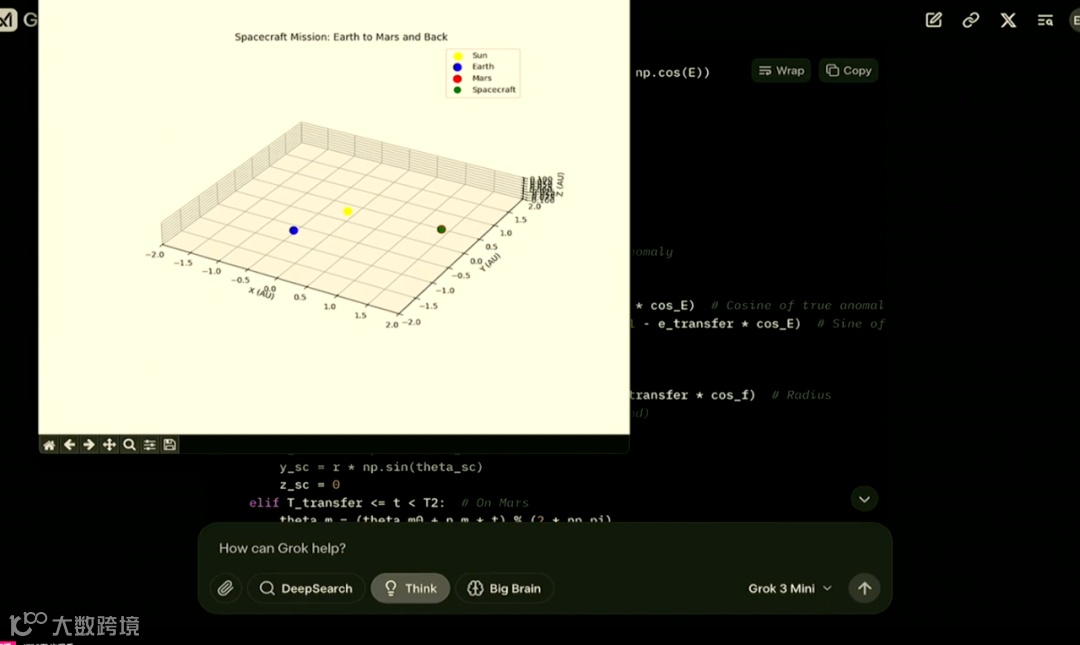Click the xAI logo in top corner

[x=7, y=20]
